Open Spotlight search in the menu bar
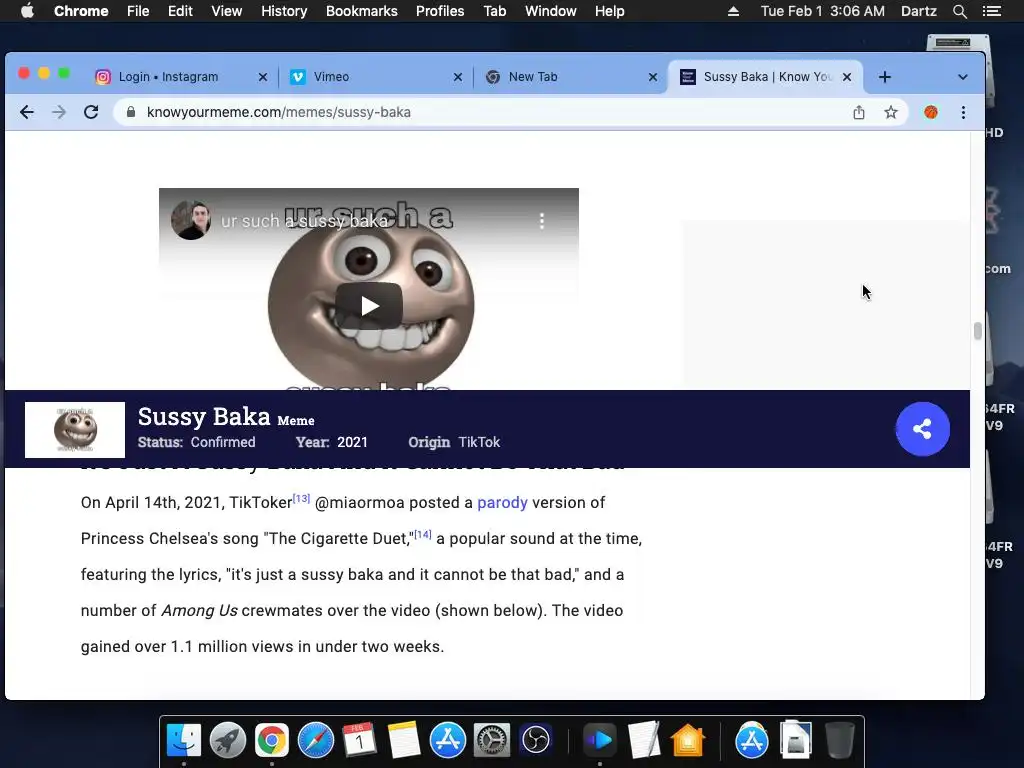Viewport: 1024px width, 768px height. [x=959, y=11]
